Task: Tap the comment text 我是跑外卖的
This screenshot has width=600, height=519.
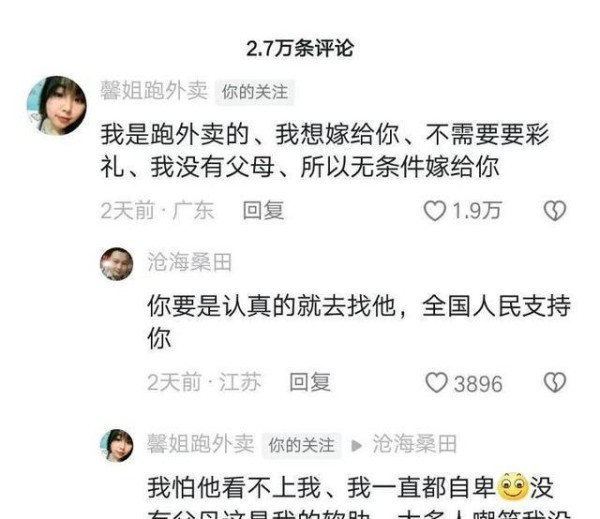Action: (175, 135)
